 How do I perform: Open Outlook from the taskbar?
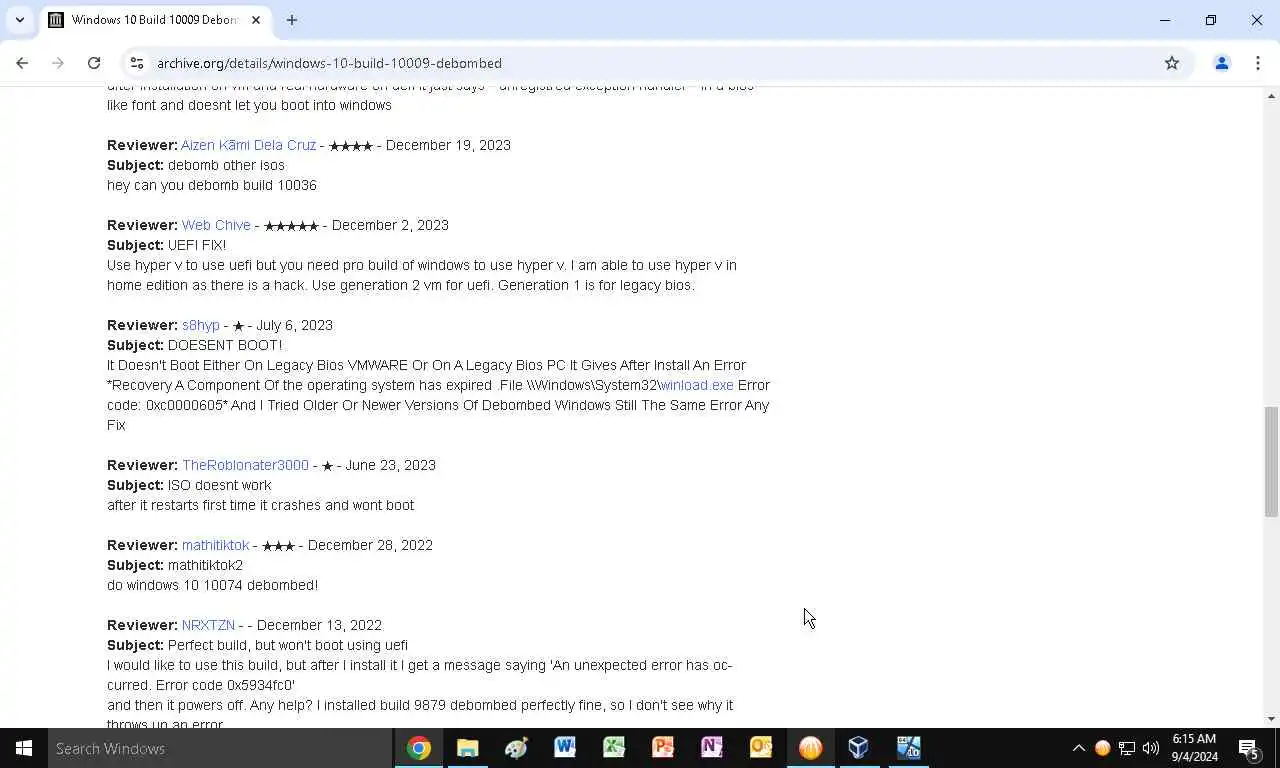(x=761, y=748)
